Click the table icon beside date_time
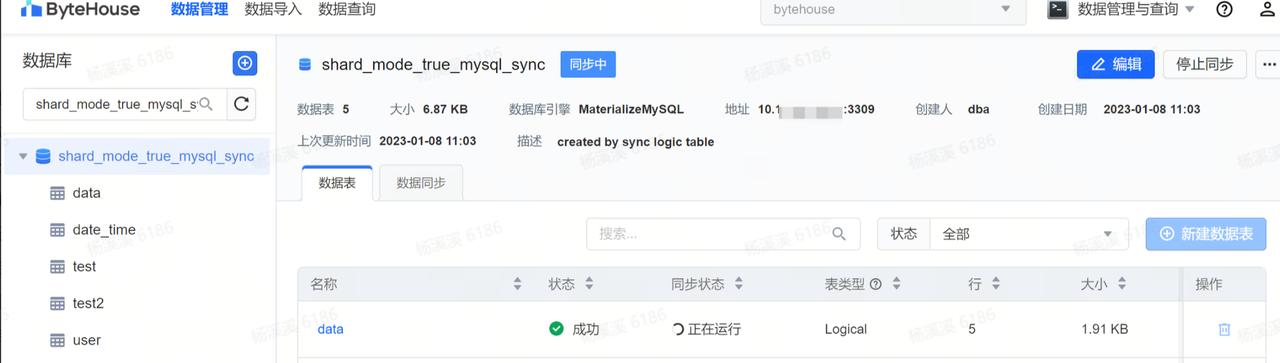1280x363 pixels. point(58,230)
